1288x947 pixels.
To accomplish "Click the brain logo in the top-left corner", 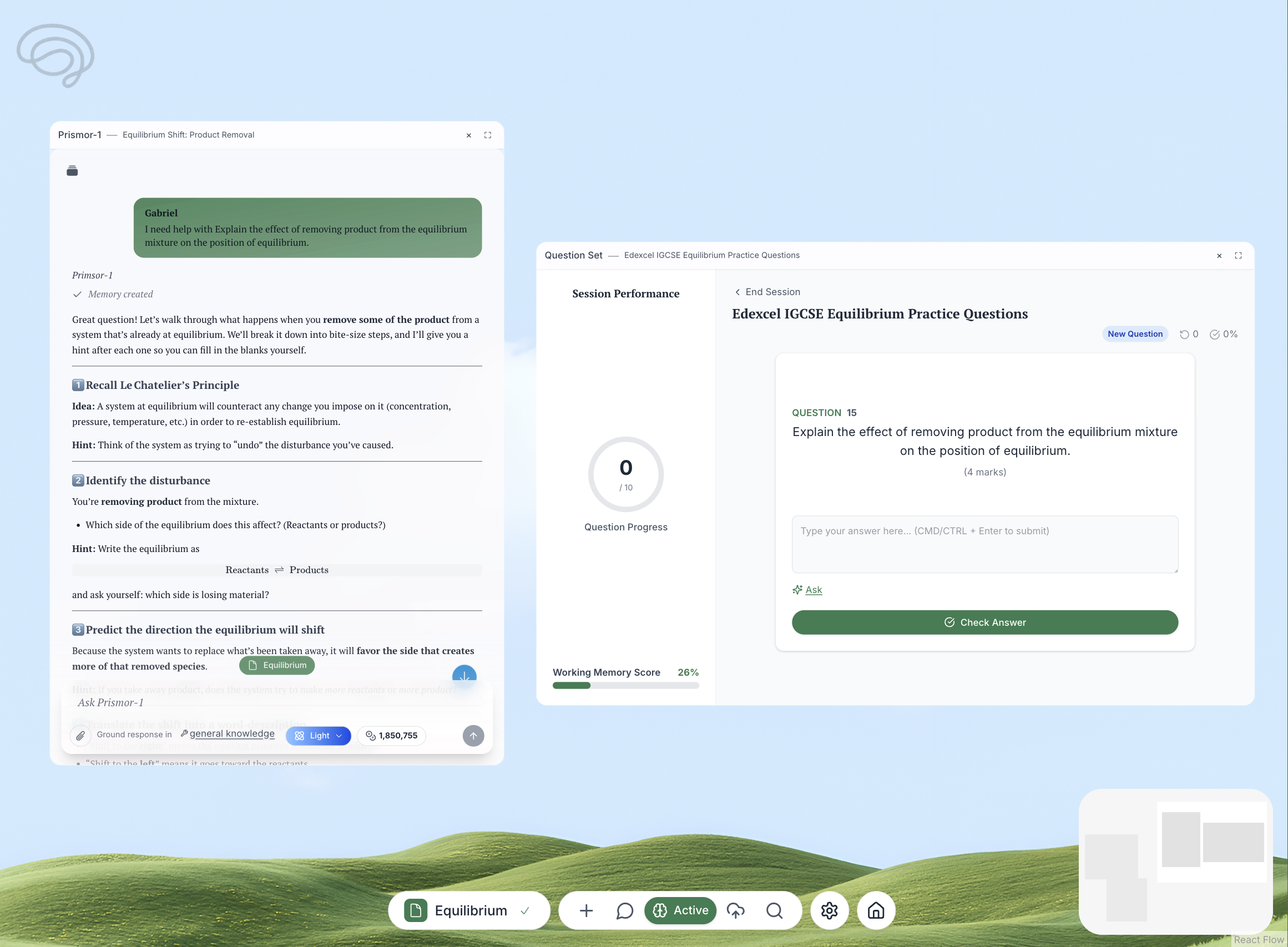I will pyautogui.click(x=55, y=55).
